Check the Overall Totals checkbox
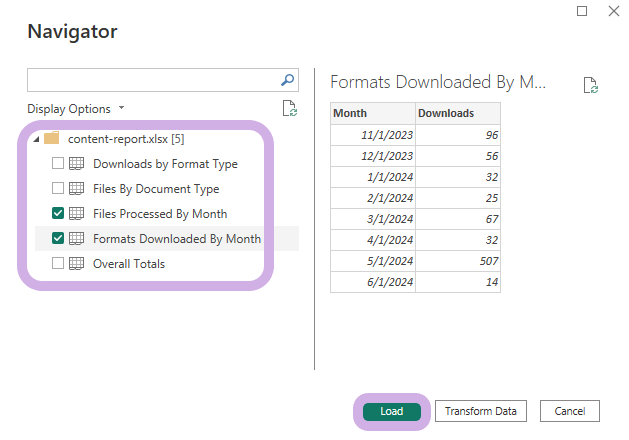The height and width of the screenshot is (440, 629). (58, 263)
